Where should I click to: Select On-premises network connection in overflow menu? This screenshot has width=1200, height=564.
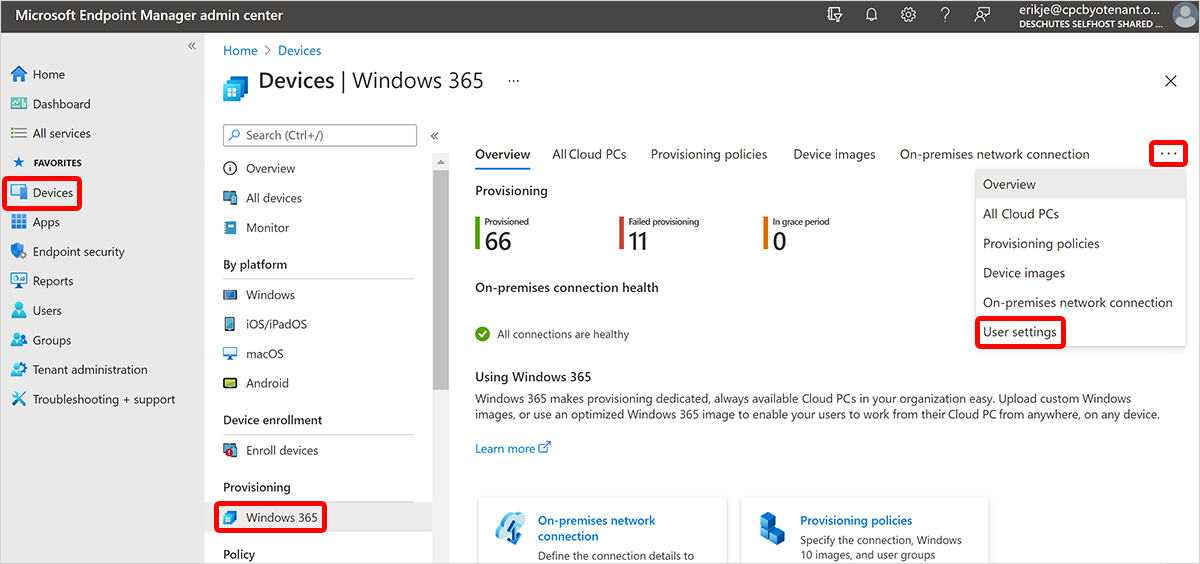(x=1080, y=302)
